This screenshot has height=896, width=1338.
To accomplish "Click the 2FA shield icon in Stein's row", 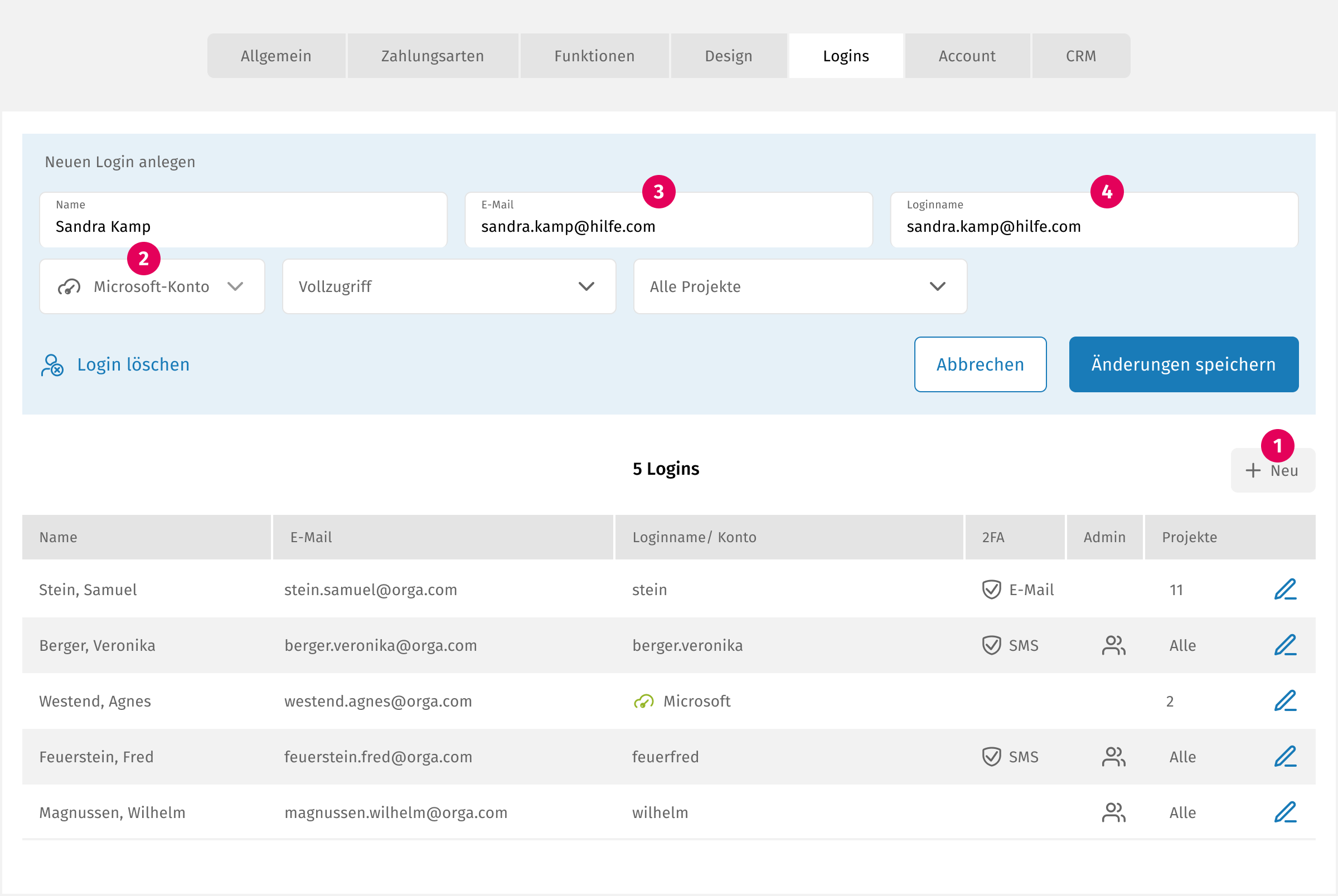I will tap(991, 589).
